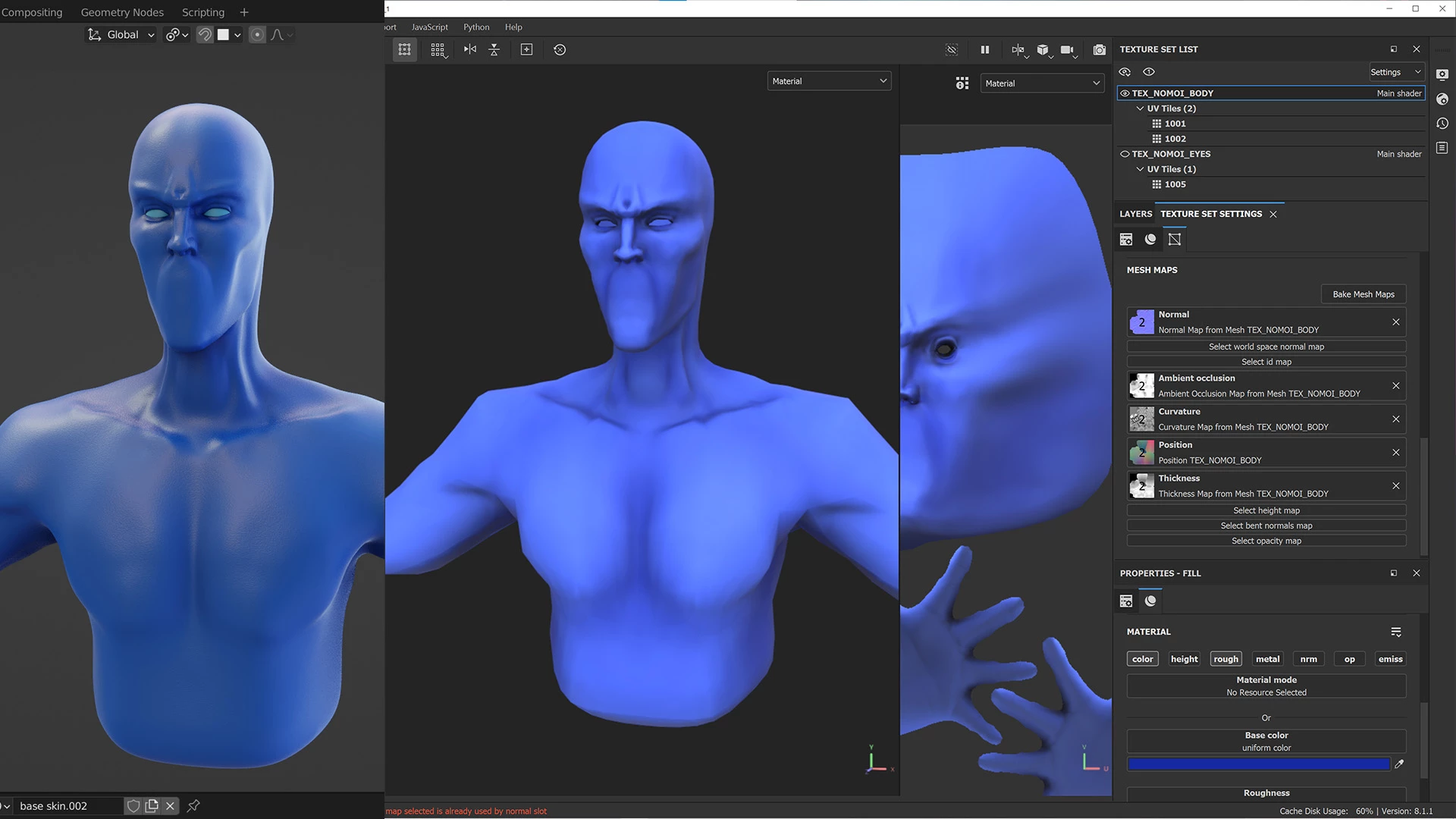Switch to the LAYERS tab
1456x819 pixels.
[1135, 214]
